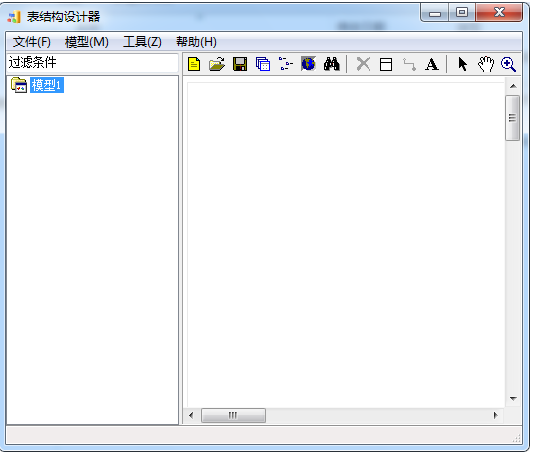
Task: Click the 过滤条件 filter input field
Action: pos(92,63)
